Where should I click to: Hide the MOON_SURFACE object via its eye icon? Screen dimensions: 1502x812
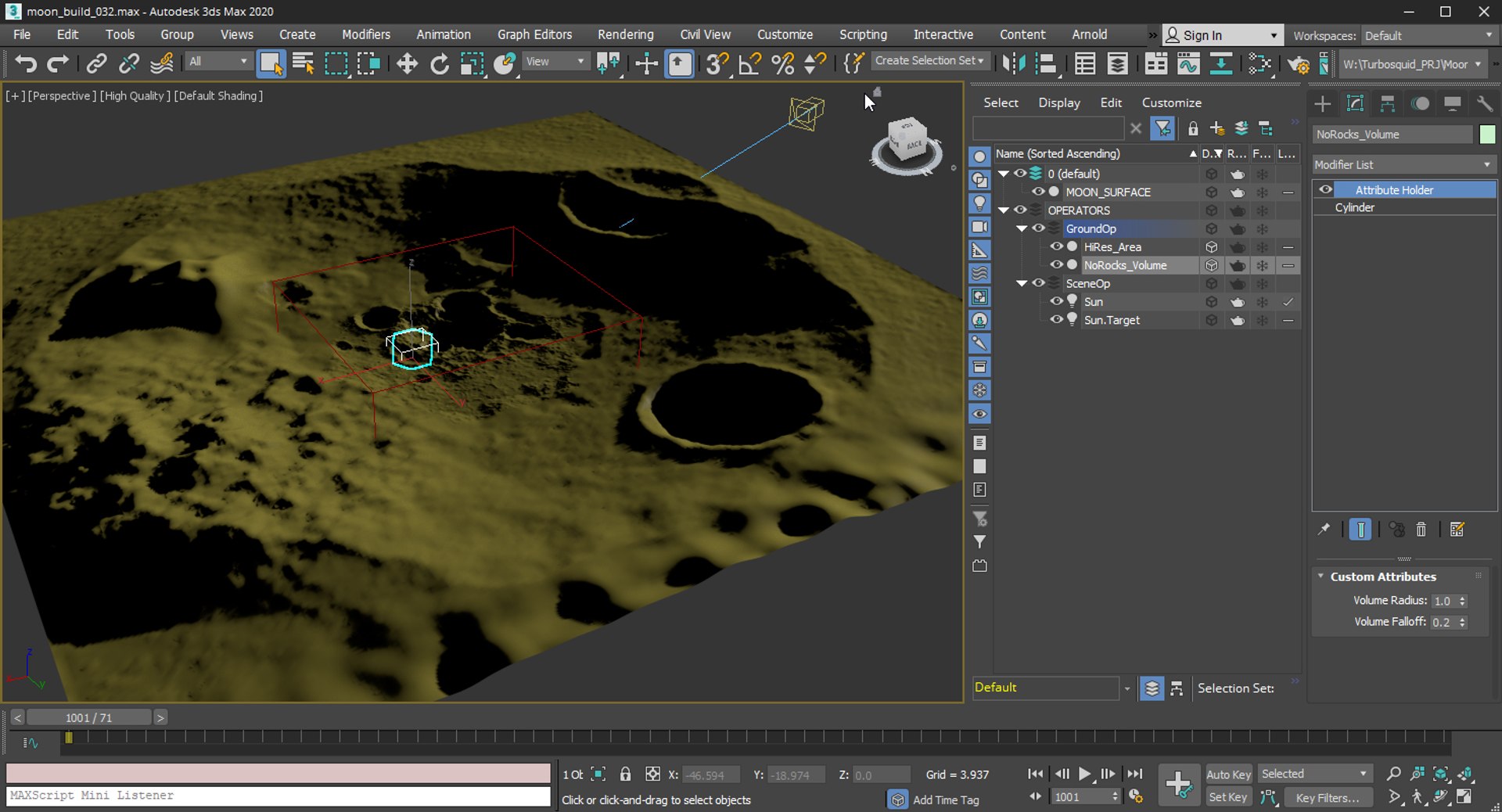(x=1038, y=192)
